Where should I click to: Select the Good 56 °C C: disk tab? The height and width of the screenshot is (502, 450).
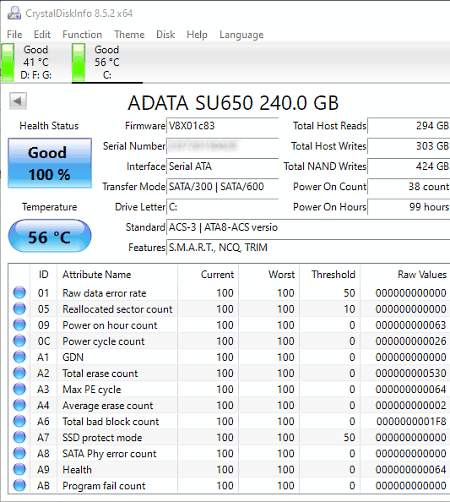(x=107, y=62)
